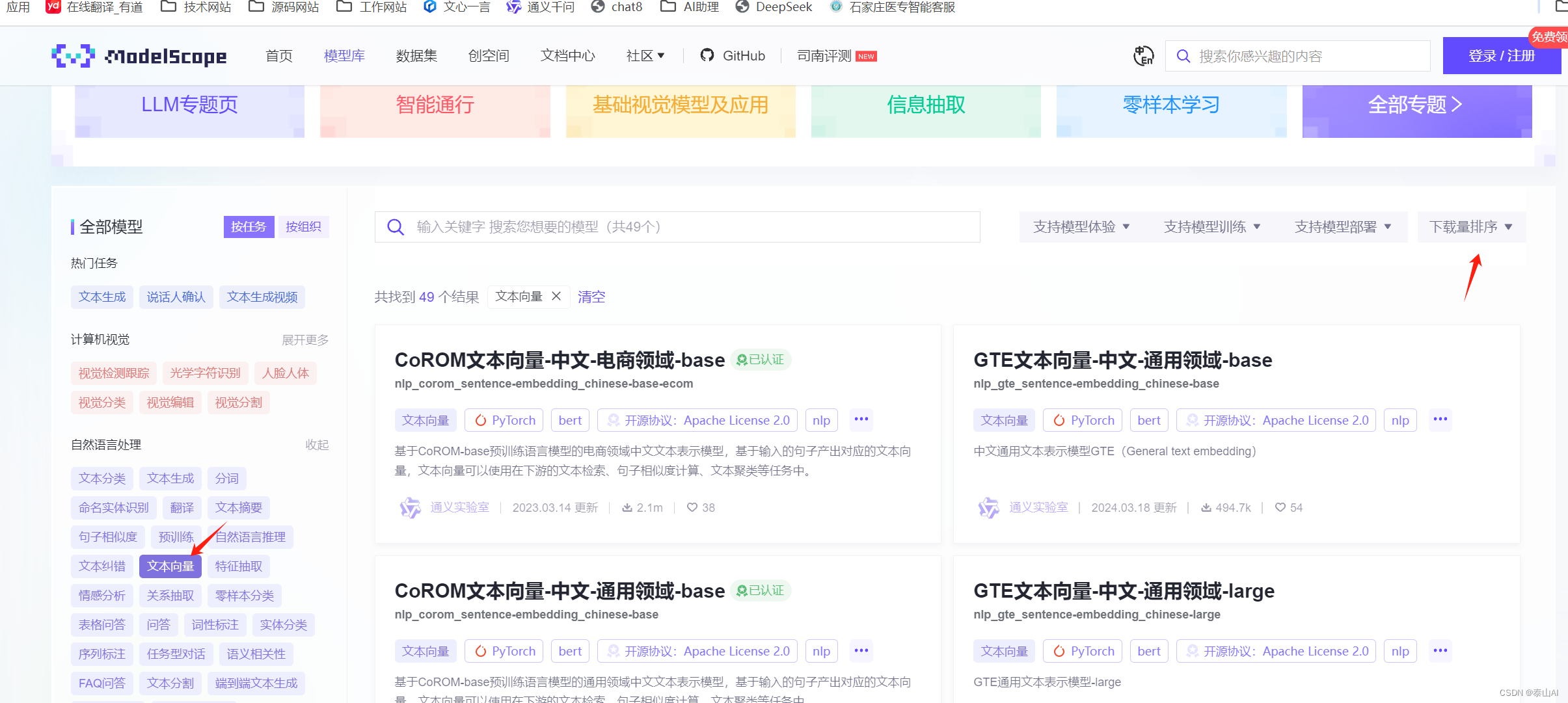Viewport: 1568px width, 703px height.
Task: Open the CoROM文本向量-中文-通用领域-base model
Action: [x=560, y=590]
